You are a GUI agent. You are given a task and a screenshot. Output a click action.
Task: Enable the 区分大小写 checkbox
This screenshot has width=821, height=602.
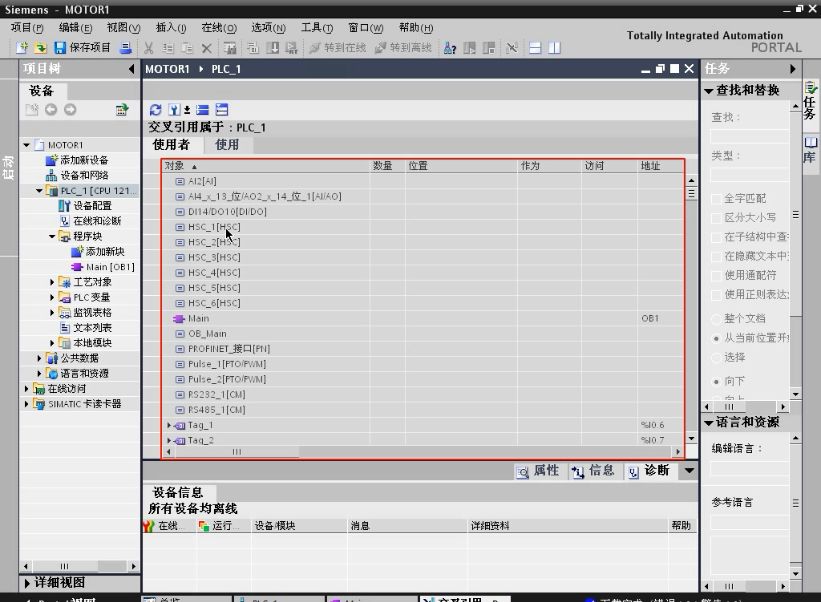click(x=717, y=218)
